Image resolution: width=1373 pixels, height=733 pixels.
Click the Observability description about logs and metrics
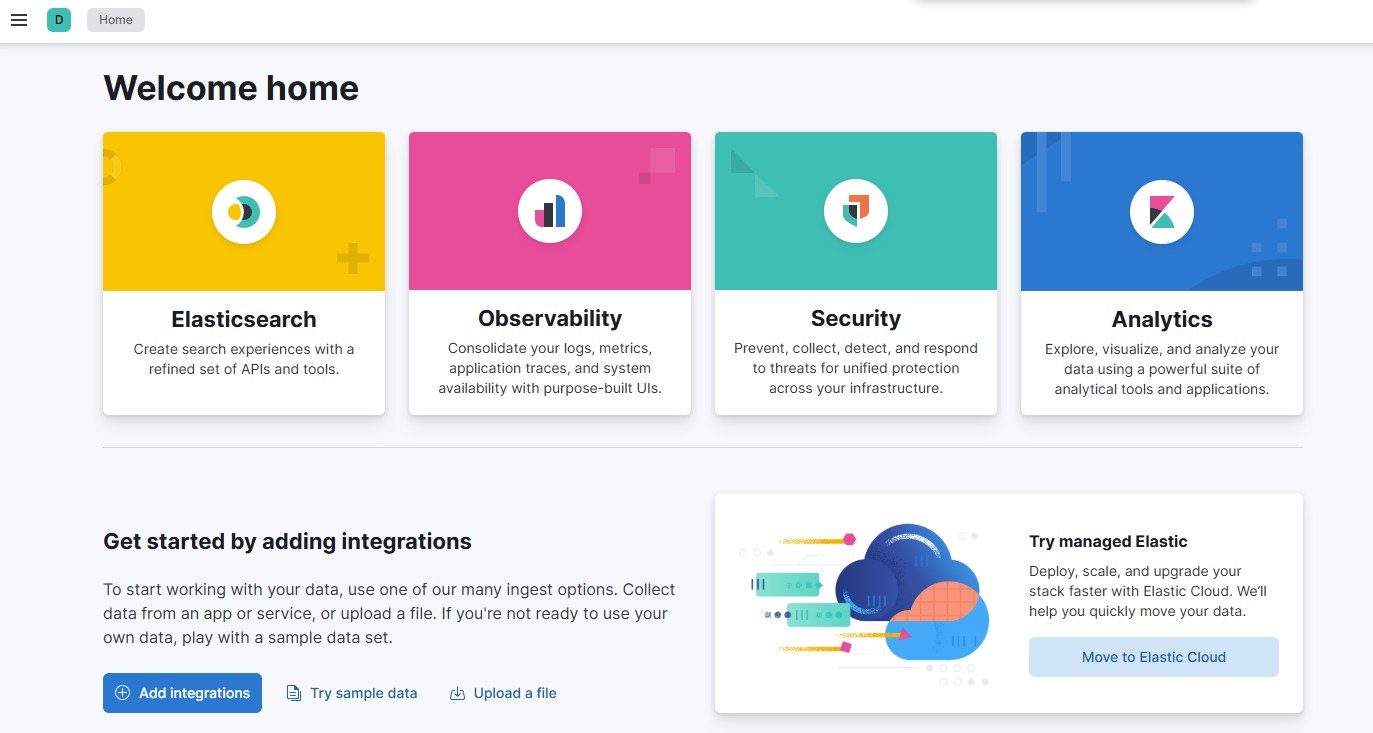click(550, 368)
